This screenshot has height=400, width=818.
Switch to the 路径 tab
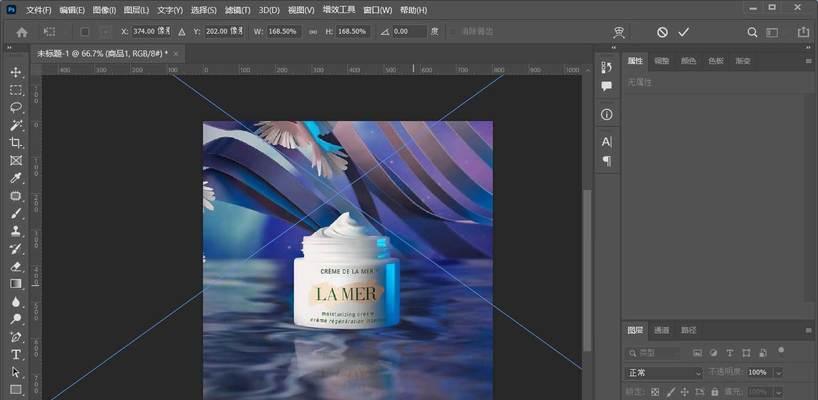(688, 330)
